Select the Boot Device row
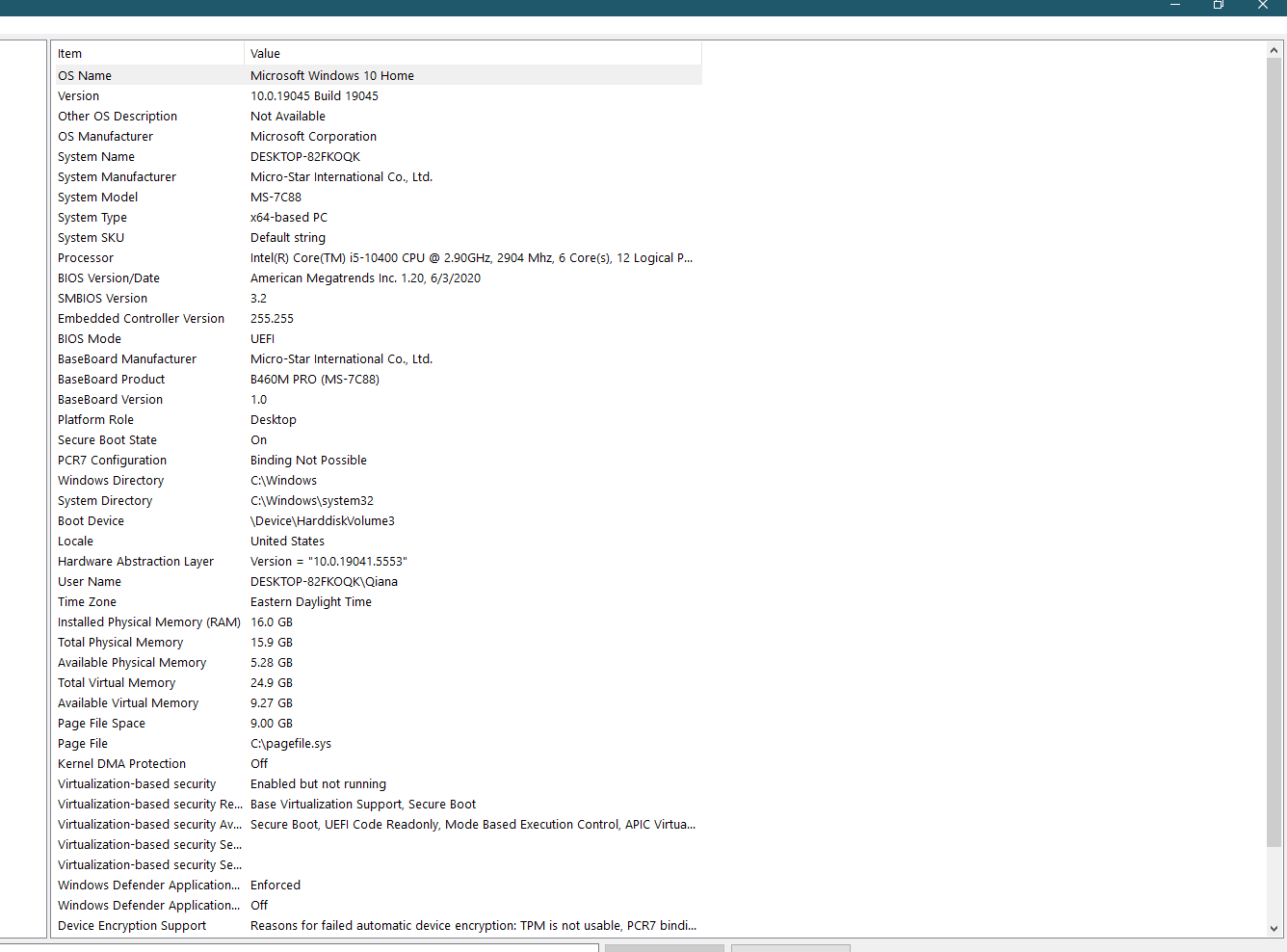 point(377,520)
